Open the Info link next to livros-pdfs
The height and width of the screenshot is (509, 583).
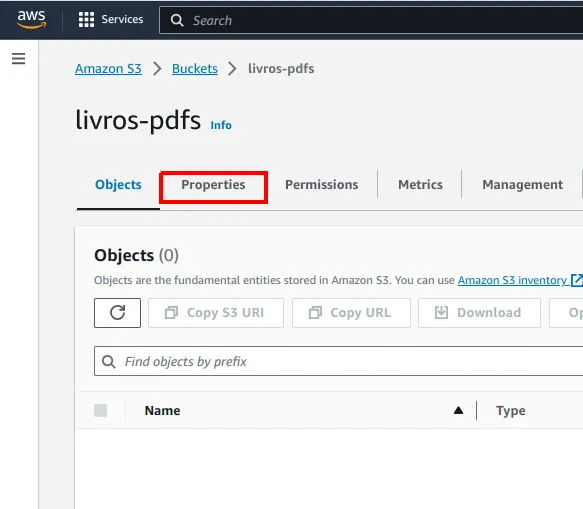(221, 125)
